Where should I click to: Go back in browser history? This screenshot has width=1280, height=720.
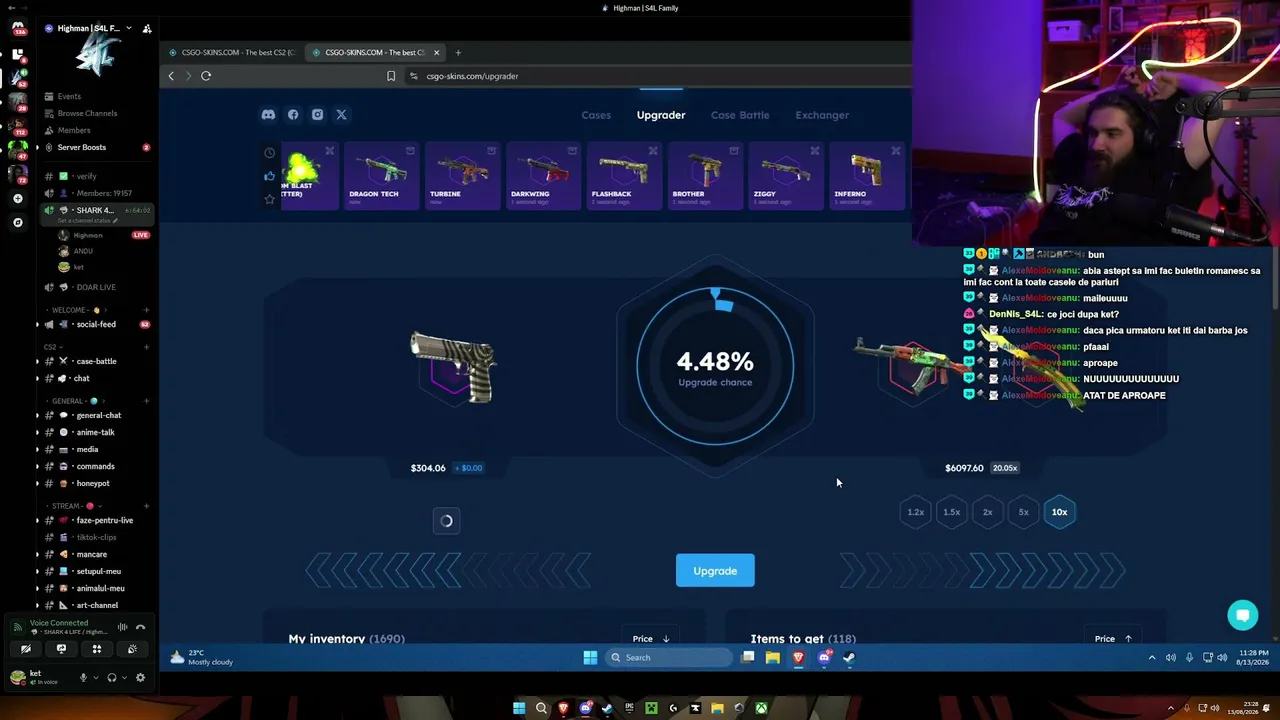tap(171, 76)
